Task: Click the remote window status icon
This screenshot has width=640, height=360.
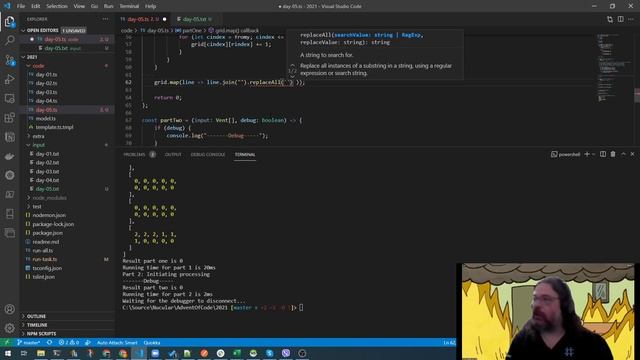Action: (7, 342)
